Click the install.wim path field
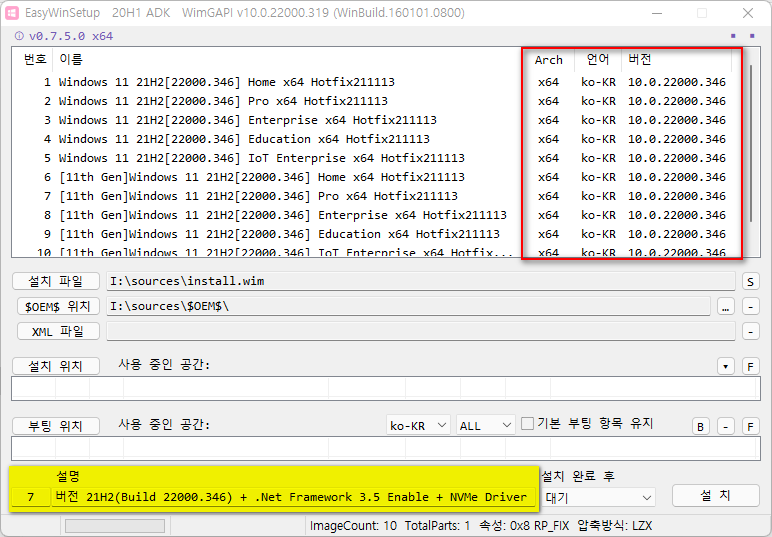This screenshot has height=537, width=772. [420, 281]
